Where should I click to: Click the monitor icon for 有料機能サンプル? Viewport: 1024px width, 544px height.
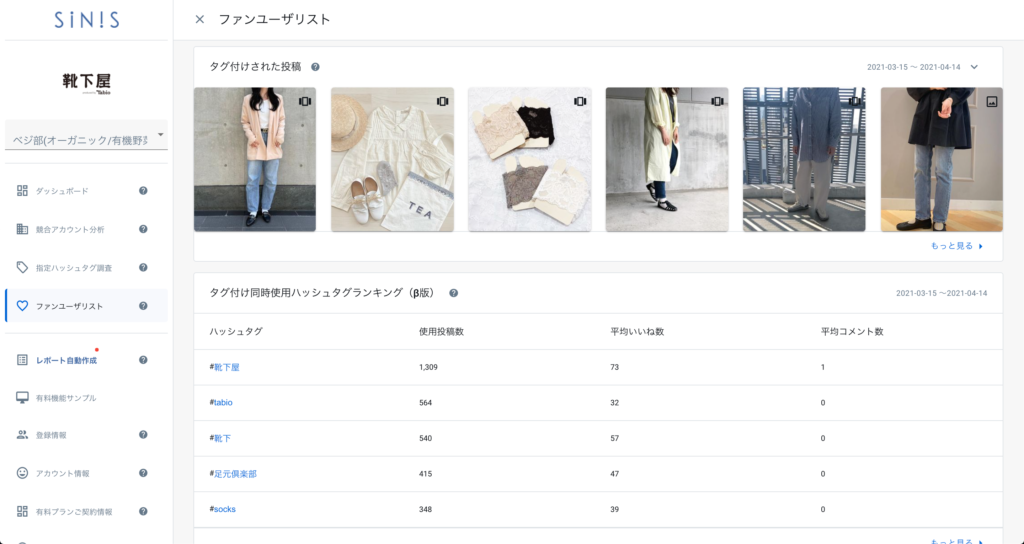coord(22,398)
